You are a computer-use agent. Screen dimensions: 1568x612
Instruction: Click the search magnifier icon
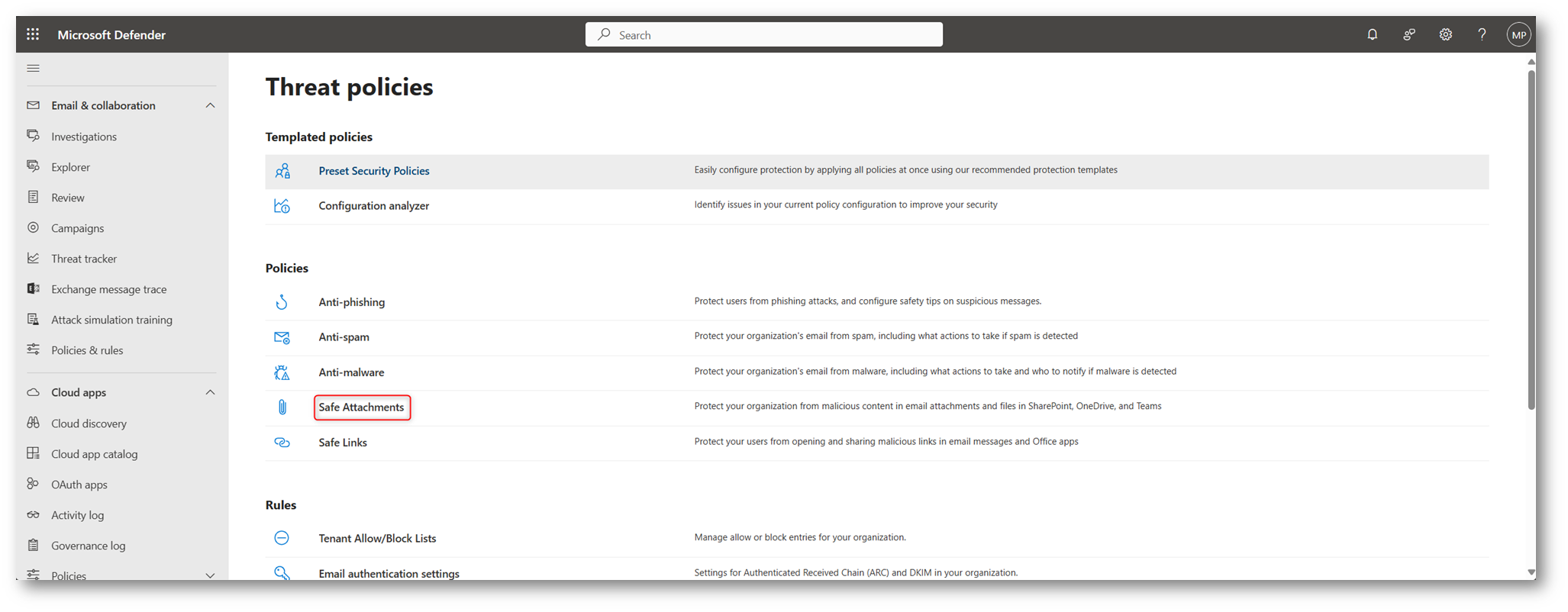coord(604,34)
